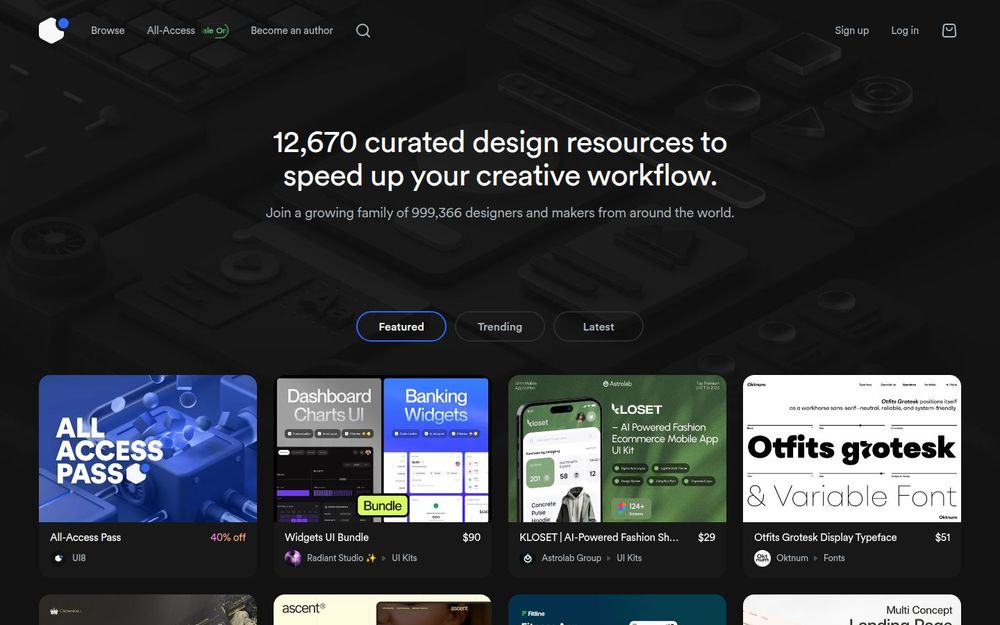
Task: Open Otfits grotesk font thumbnail
Action: click(852, 449)
